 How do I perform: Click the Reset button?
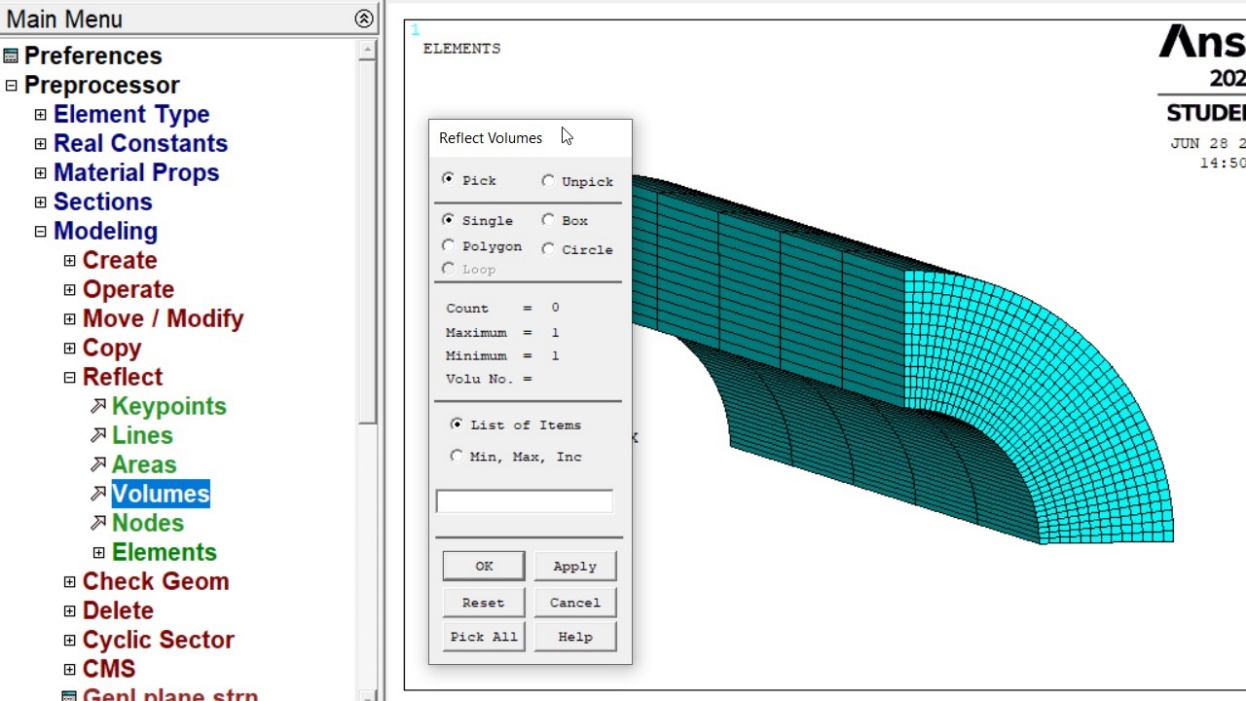click(484, 603)
